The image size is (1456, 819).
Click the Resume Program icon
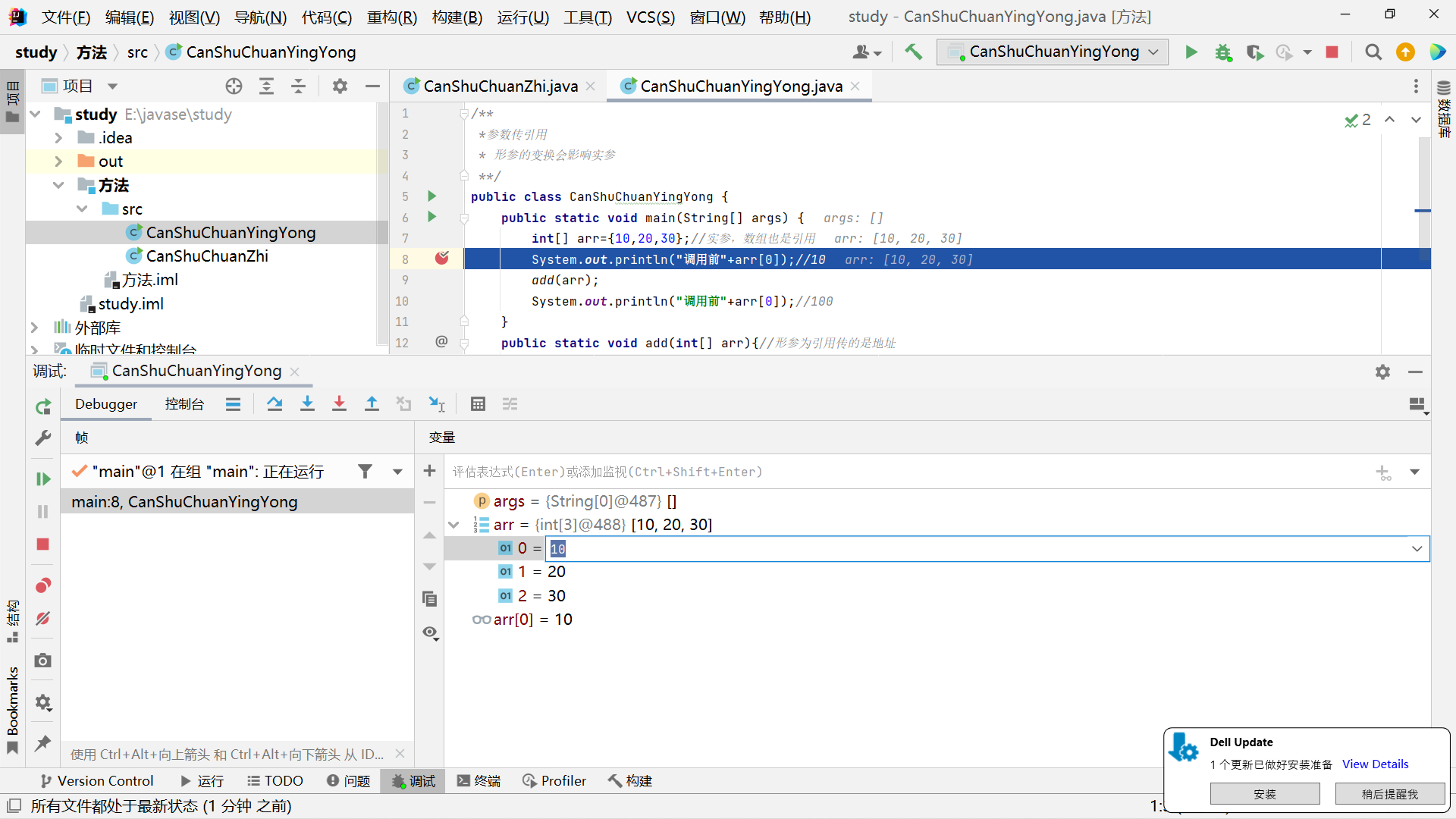43,479
